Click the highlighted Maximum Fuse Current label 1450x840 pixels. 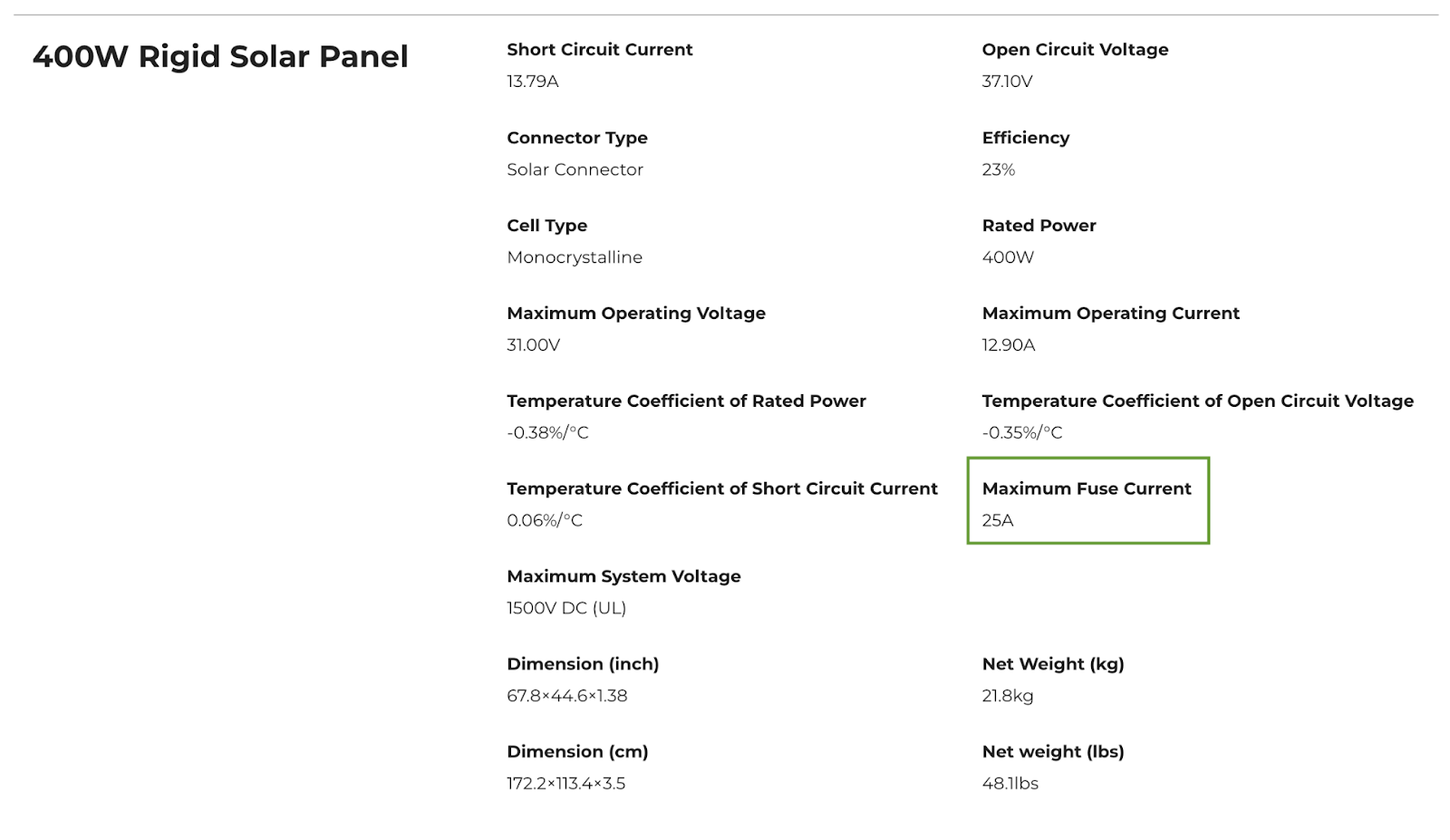pyautogui.click(x=1086, y=489)
